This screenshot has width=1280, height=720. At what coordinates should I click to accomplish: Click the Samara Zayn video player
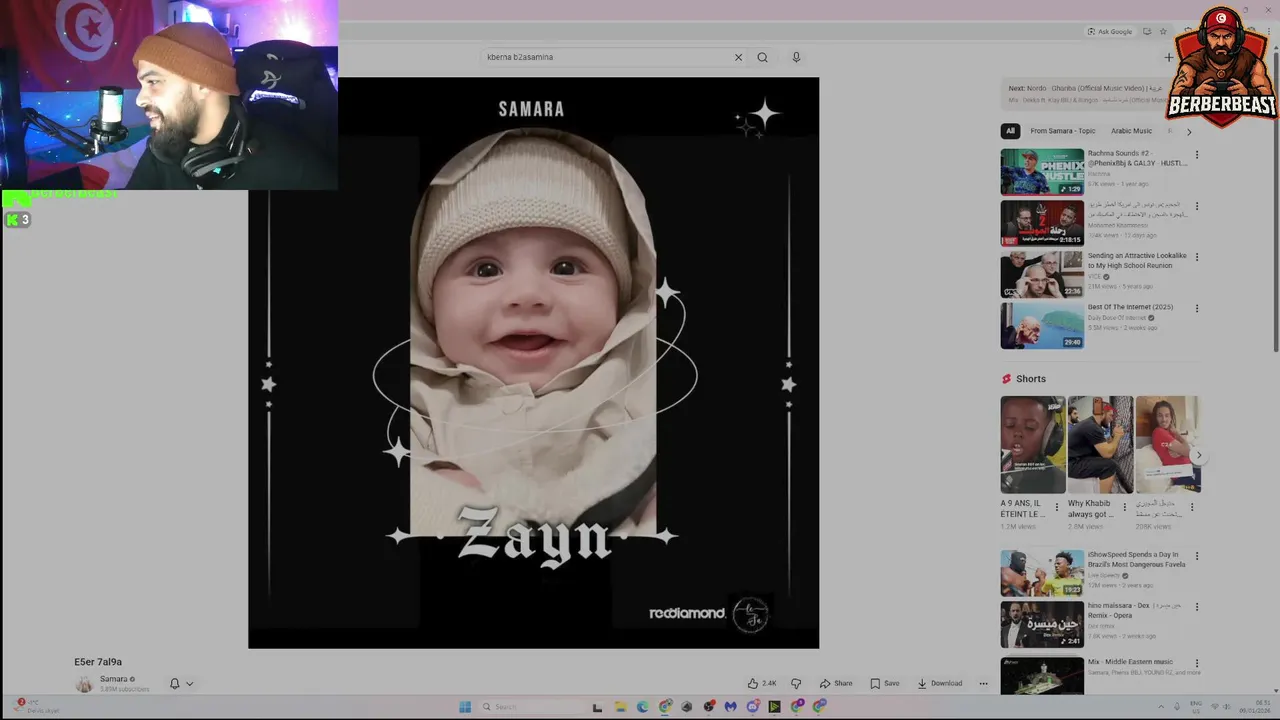[533, 363]
